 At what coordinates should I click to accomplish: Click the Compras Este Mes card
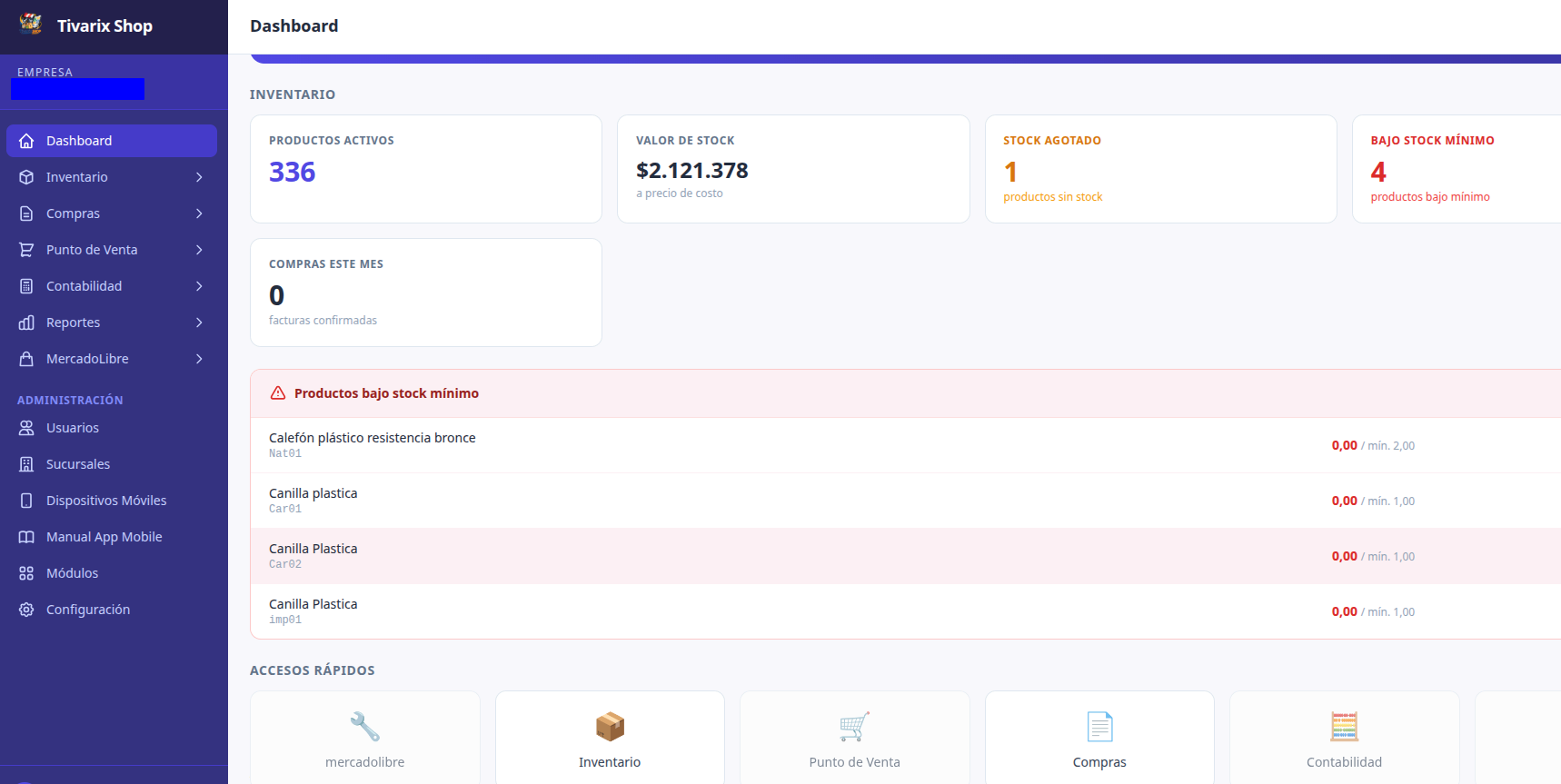426,293
